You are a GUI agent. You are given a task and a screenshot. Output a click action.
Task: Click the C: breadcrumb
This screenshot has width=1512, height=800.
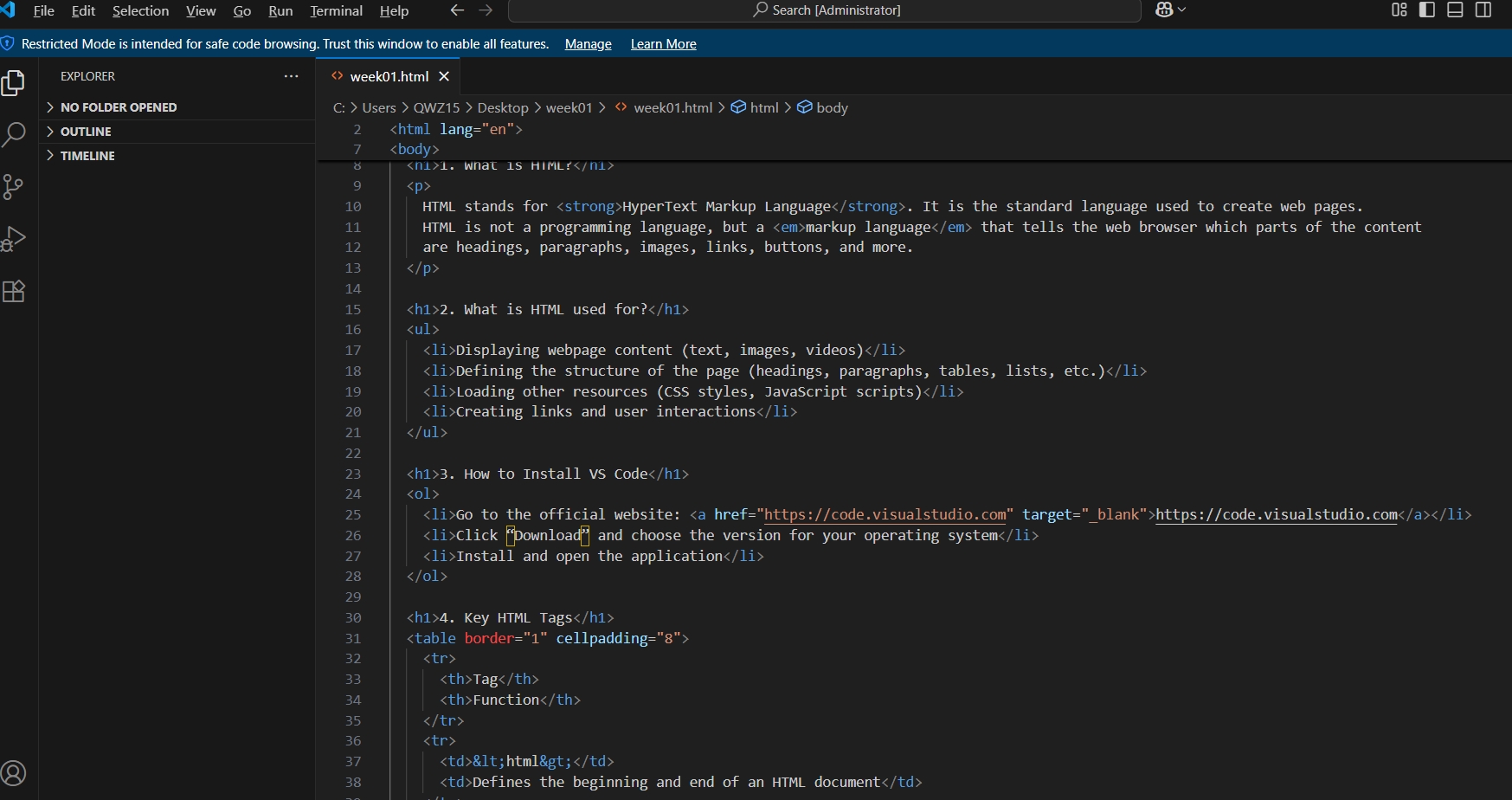339,108
